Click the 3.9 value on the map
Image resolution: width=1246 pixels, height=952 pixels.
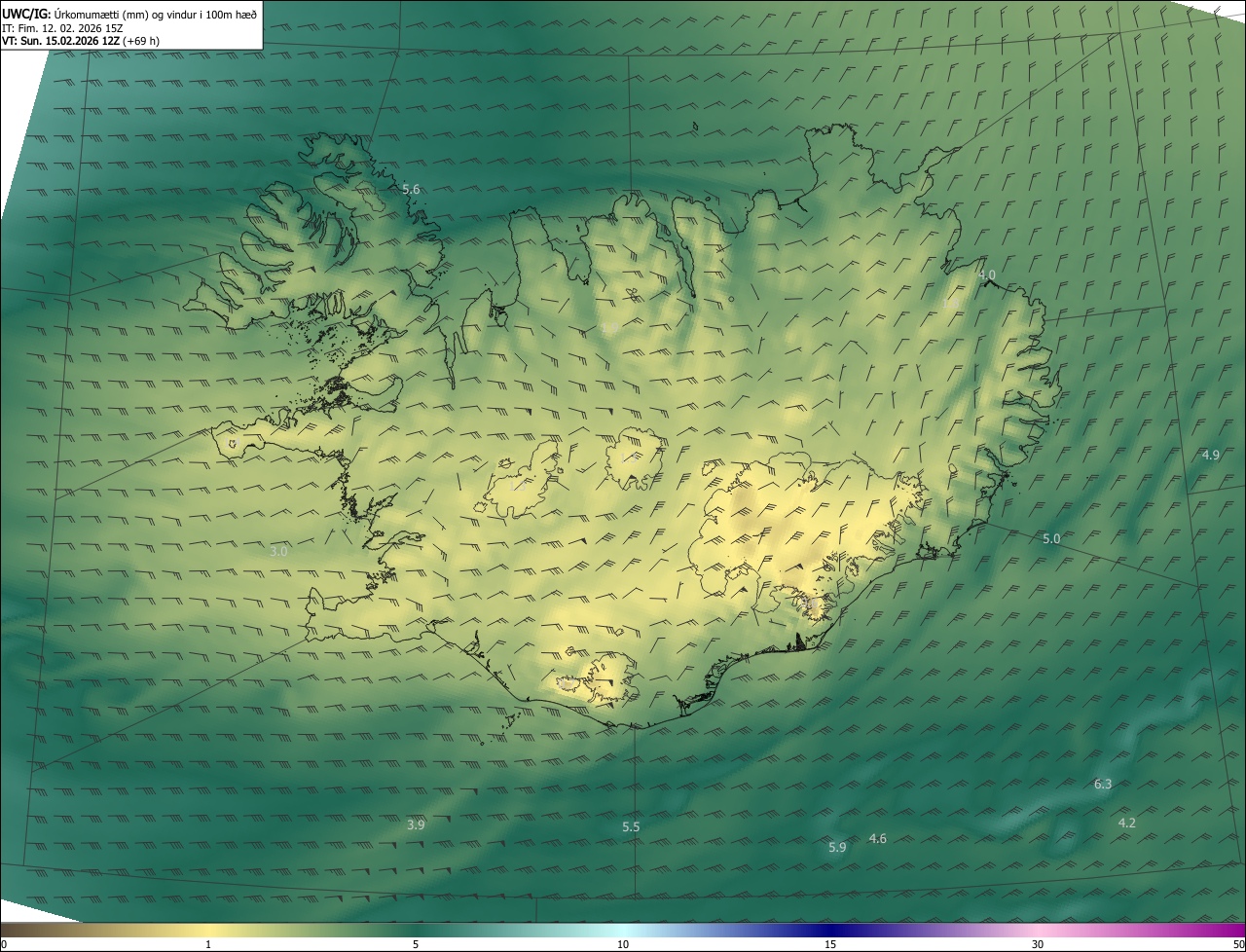(x=416, y=824)
